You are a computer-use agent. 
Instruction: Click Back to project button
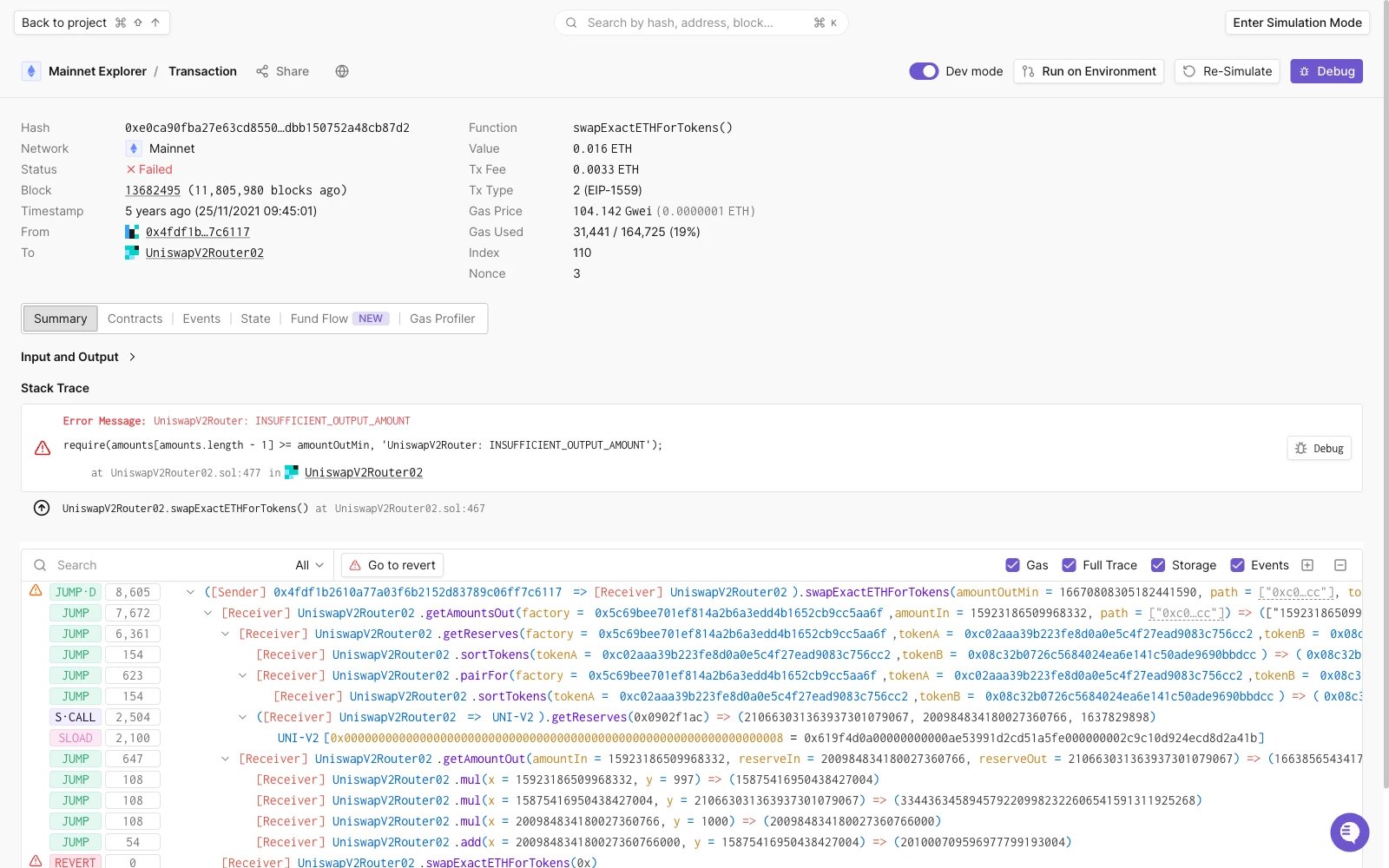click(x=91, y=23)
